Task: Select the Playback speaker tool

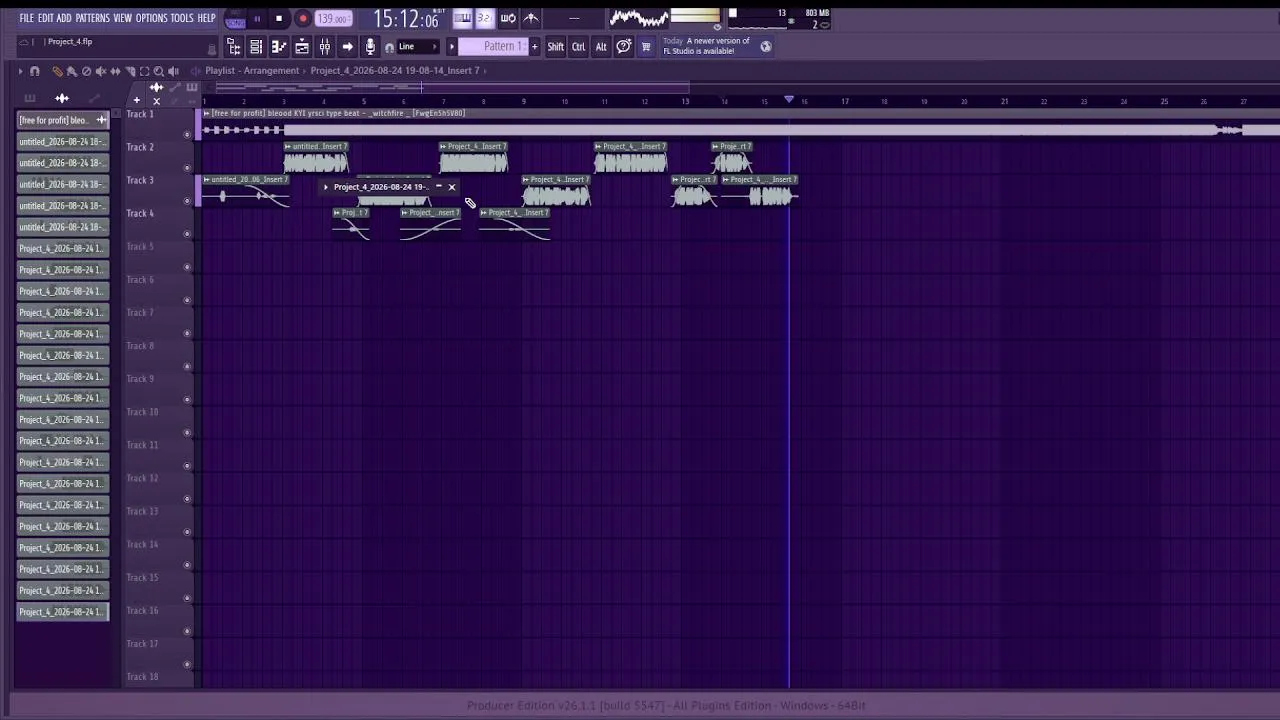Action: click(x=173, y=71)
